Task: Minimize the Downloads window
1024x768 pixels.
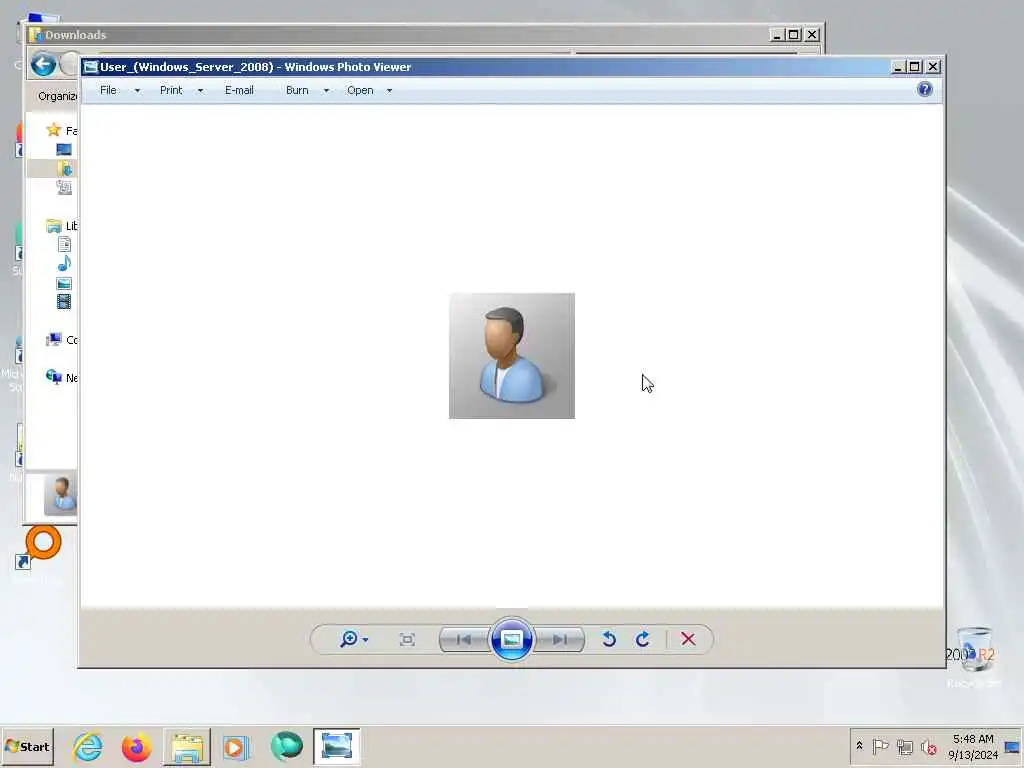Action: pos(776,35)
